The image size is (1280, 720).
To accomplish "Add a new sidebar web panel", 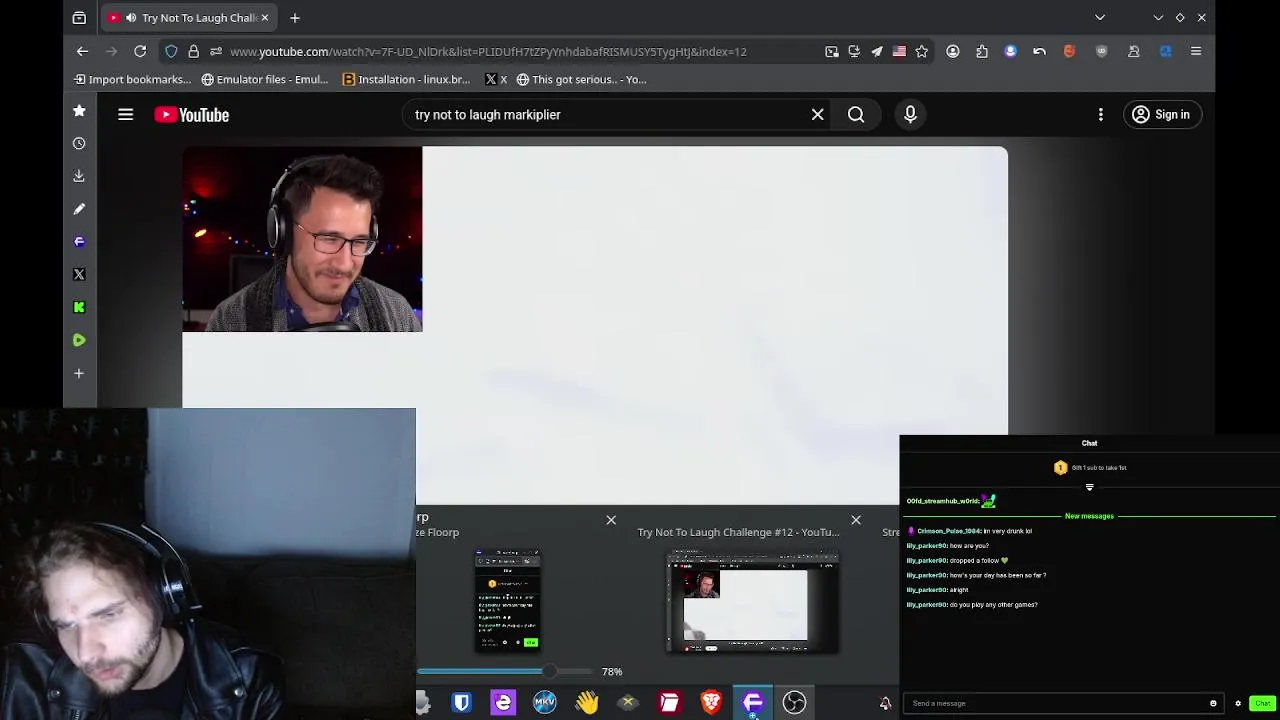I will 79,373.
